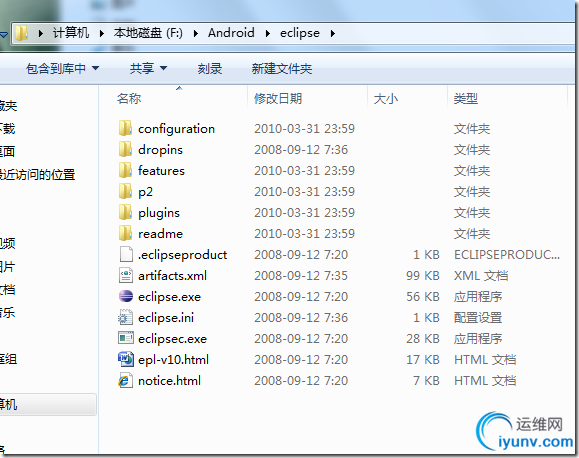Click the ECLIPSEPRODUC... type cell

pos(507,255)
